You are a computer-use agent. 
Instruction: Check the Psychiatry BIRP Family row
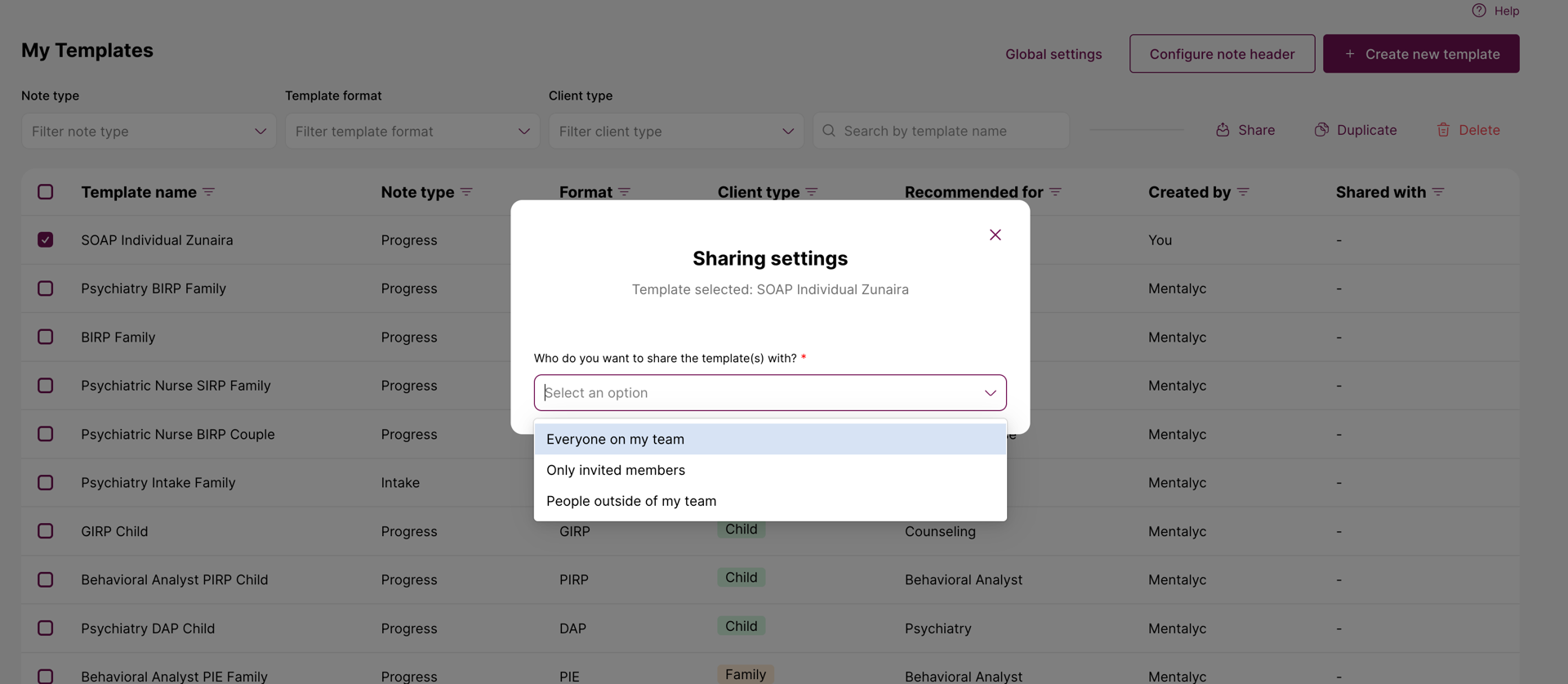[x=46, y=288]
